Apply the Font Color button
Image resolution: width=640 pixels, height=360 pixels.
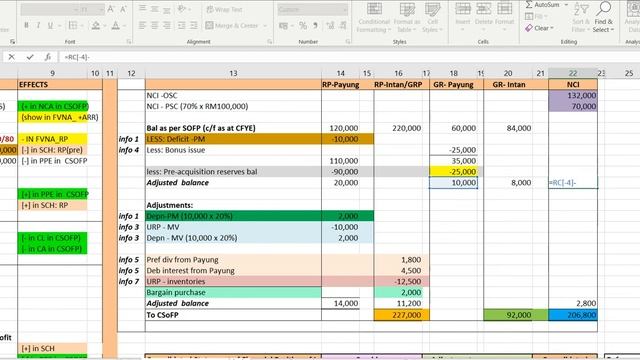pos(116,25)
